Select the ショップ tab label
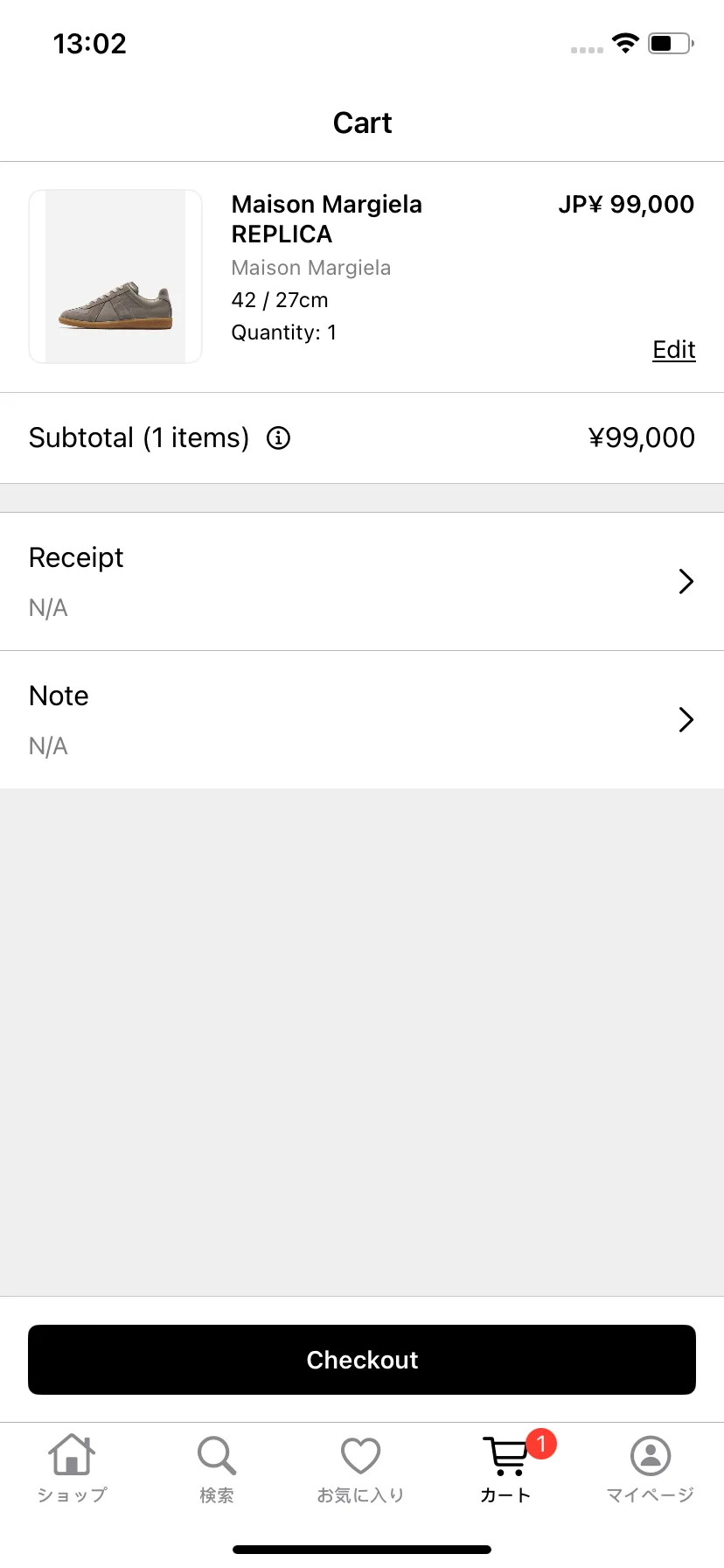Screen dimensions: 724x1568 point(72,1494)
